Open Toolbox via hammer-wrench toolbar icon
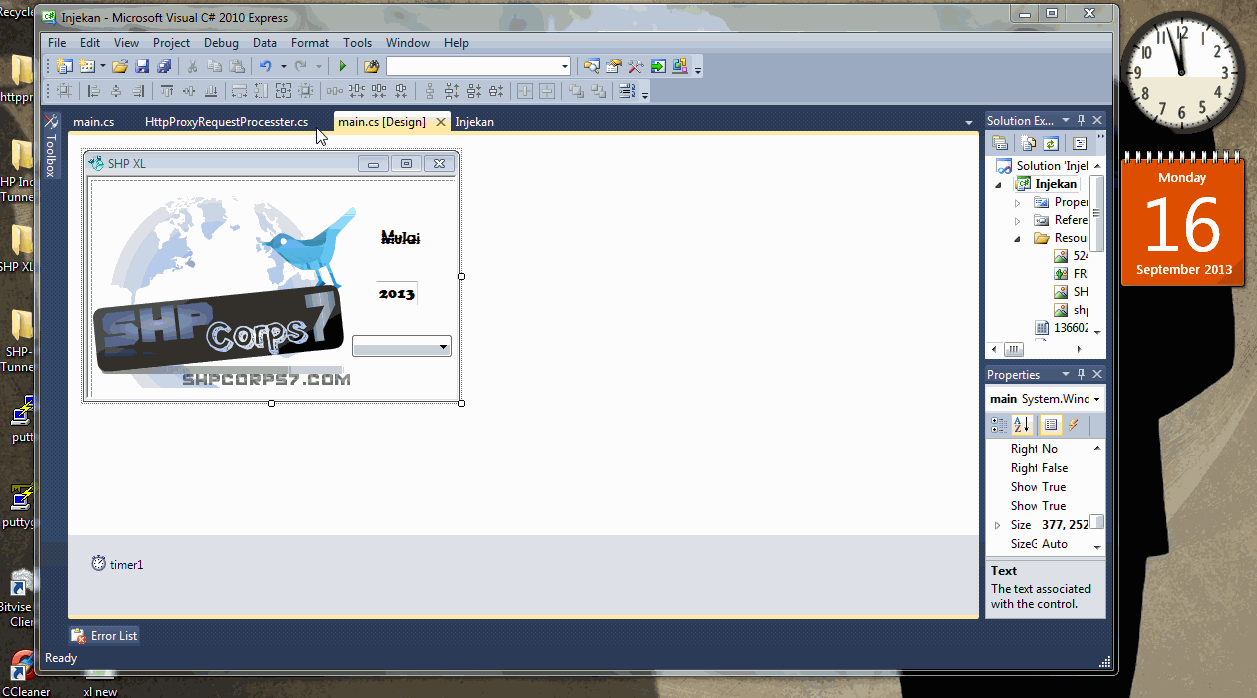This screenshot has width=1257, height=698. point(635,66)
